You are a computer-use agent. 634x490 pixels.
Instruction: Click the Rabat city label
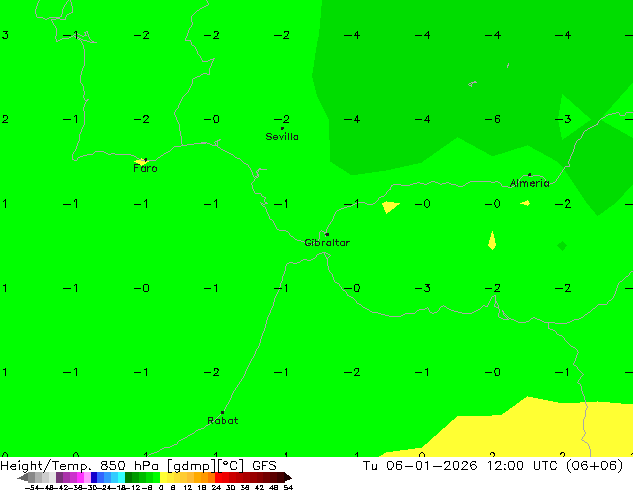click(222, 420)
